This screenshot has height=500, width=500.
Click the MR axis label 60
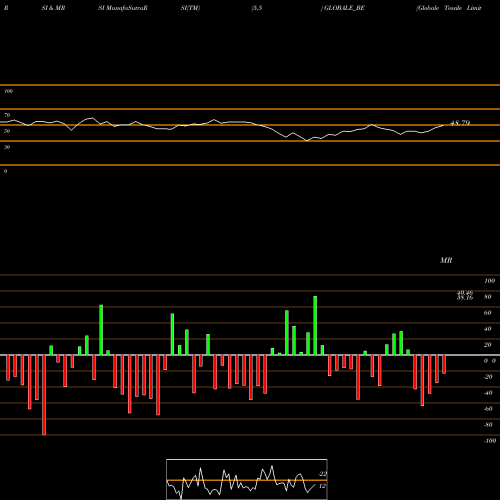[488, 313]
